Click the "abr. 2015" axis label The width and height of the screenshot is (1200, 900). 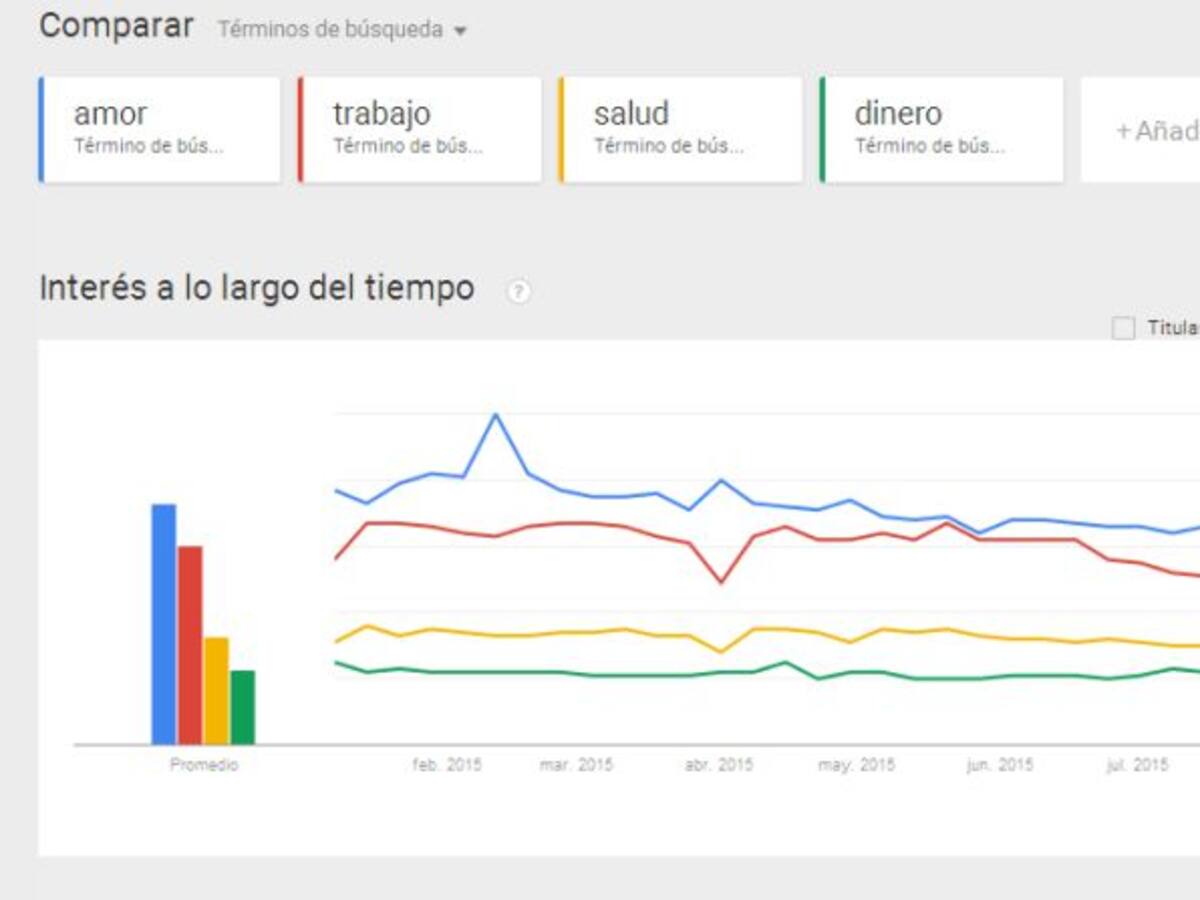(x=718, y=765)
